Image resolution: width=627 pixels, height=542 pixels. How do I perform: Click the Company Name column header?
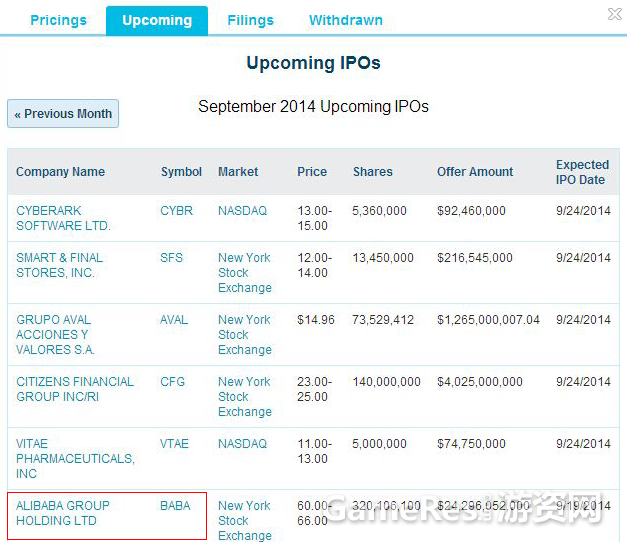pos(60,172)
